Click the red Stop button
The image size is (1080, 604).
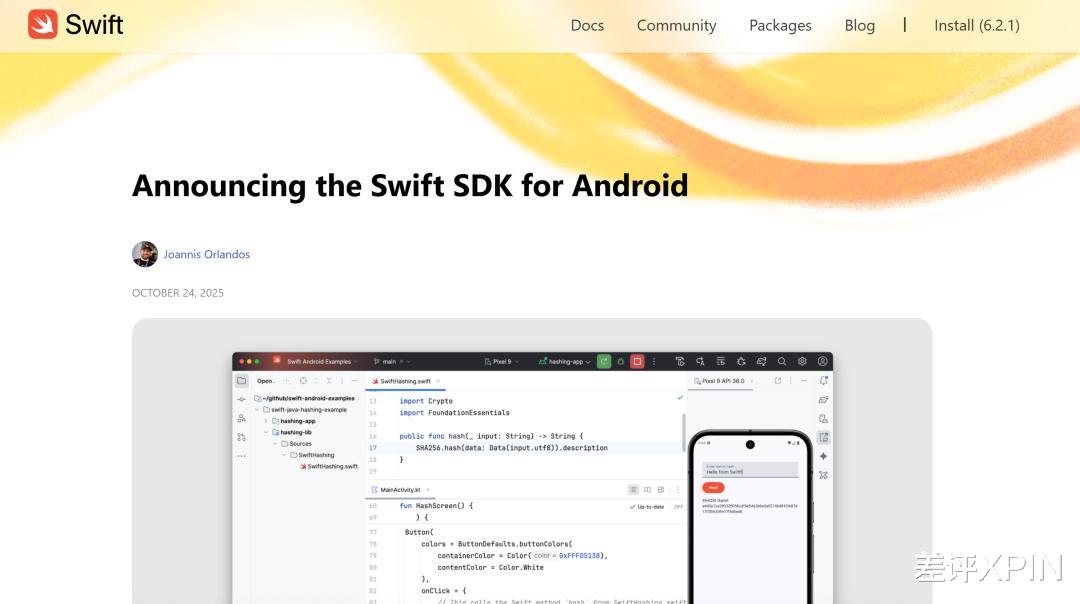(637, 361)
